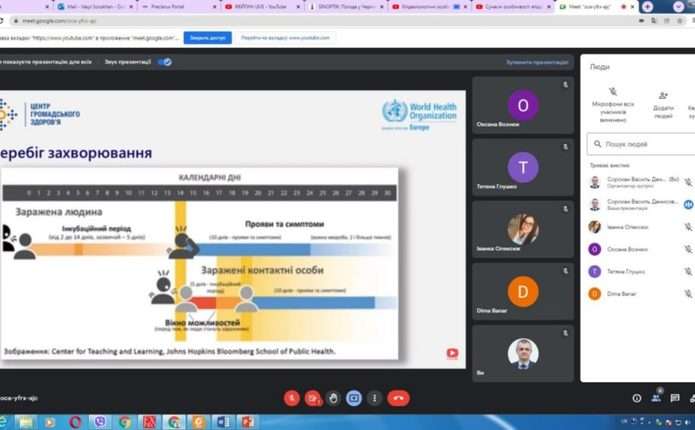Image resolution: width=695 pixels, height=430 pixels.
Task: Click the present screen button
Action: [353, 397]
